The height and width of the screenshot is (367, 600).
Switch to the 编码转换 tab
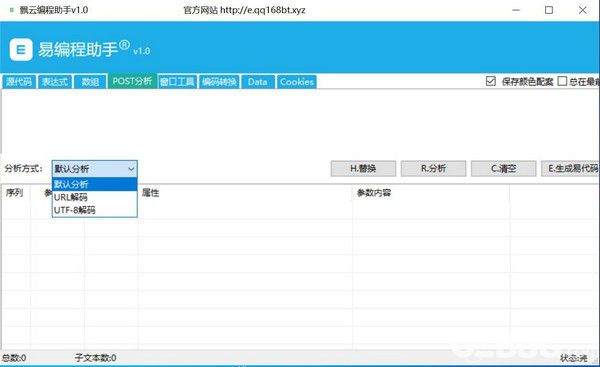coord(219,82)
